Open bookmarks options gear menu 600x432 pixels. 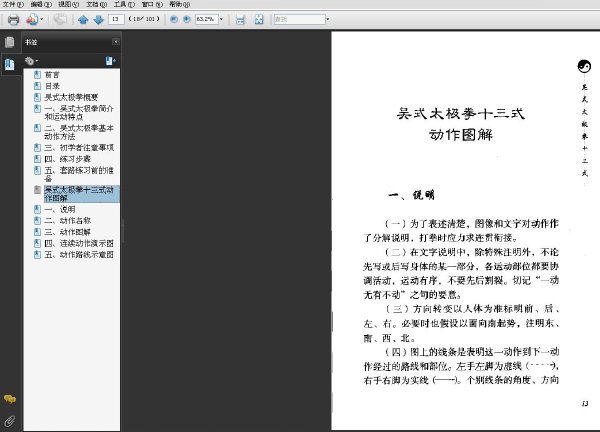[31, 61]
